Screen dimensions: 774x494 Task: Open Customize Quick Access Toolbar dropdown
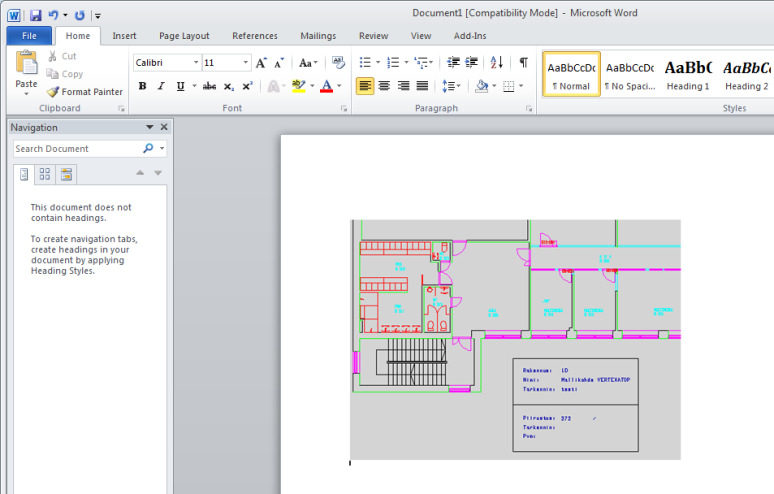(x=98, y=16)
